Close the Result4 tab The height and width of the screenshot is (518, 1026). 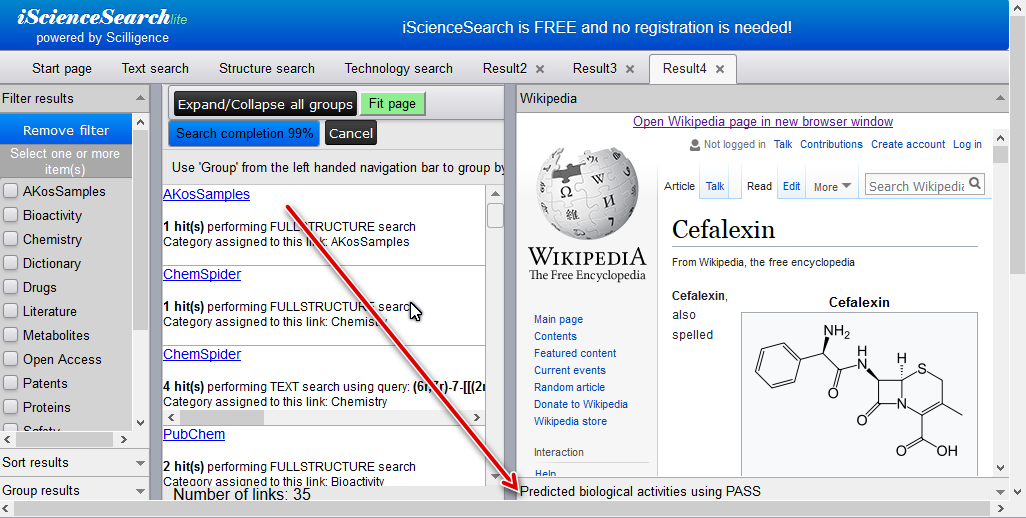pyautogui.click(x=720, y=69)
